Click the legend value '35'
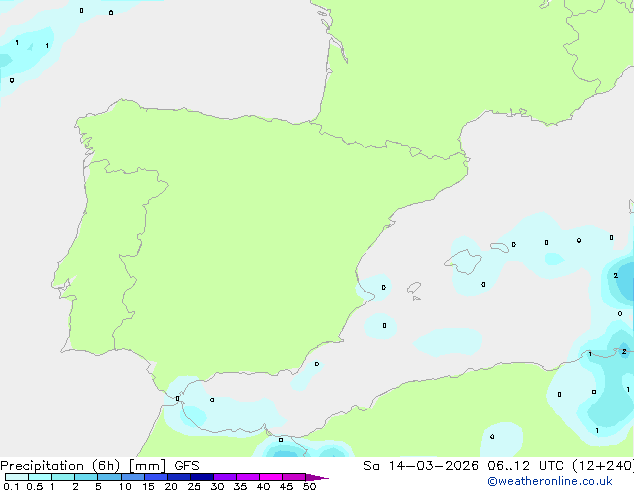Image resolution: width=634 pixels, height=490 pixels. (x=240, y=486)
